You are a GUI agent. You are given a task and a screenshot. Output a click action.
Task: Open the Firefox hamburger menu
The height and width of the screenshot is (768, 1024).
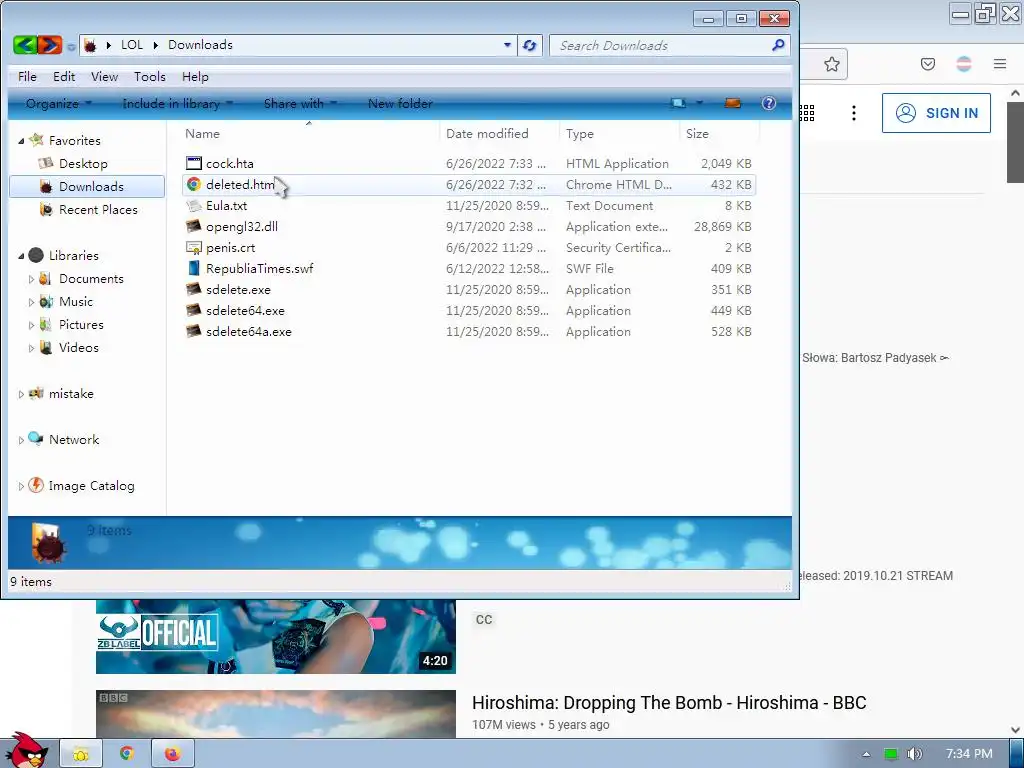coord(1000,64)
